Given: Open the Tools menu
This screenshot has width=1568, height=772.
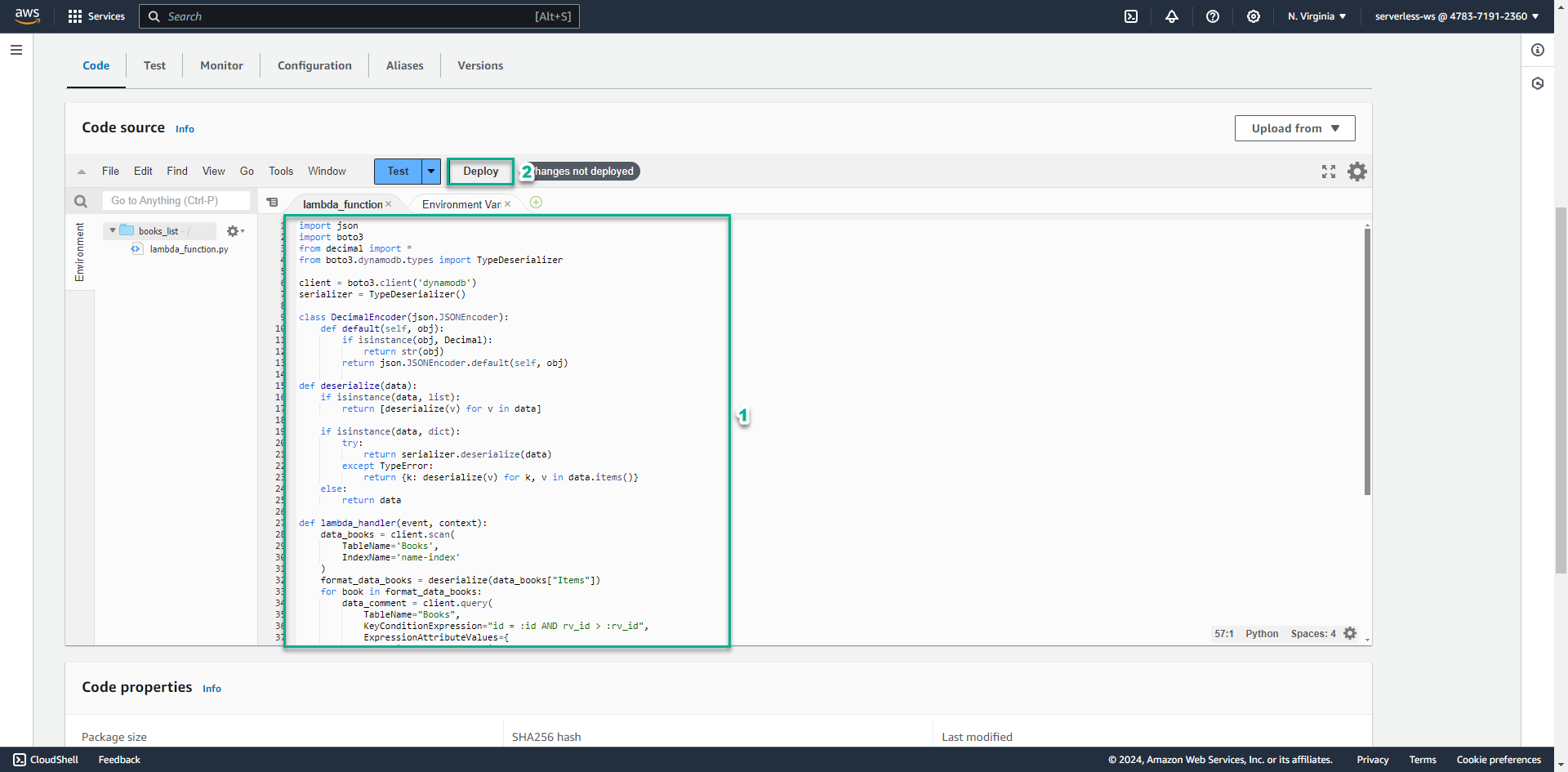Looking at the screenshot, I should [281, 171].
